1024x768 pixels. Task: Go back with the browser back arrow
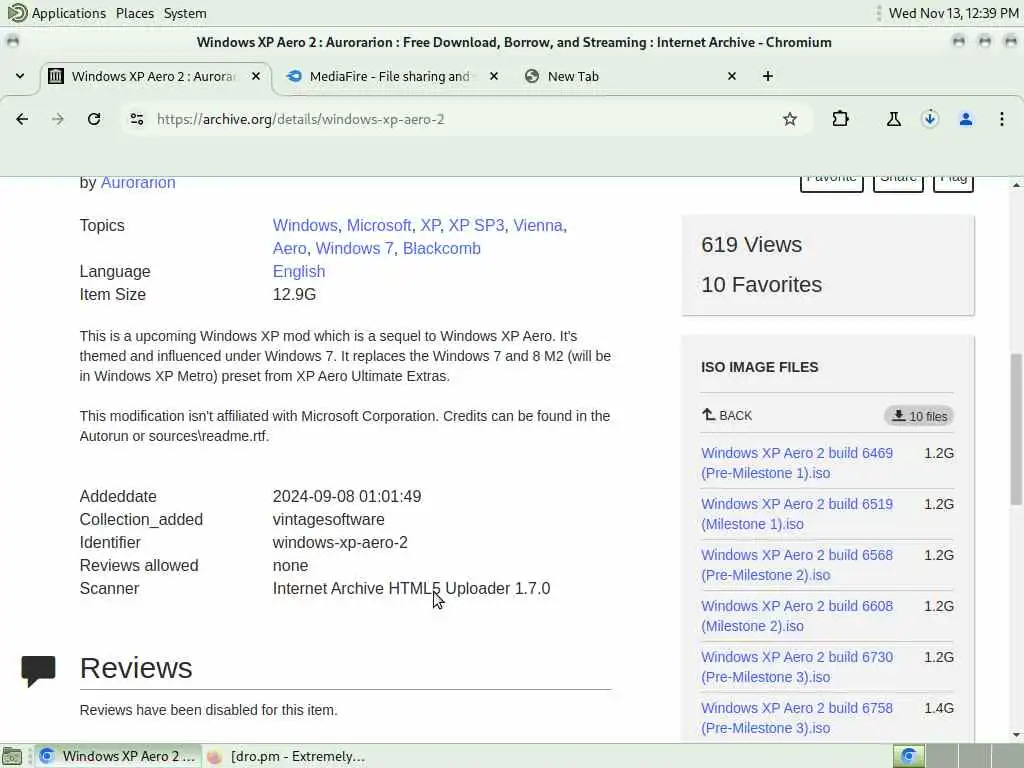(x=22, y=119)
